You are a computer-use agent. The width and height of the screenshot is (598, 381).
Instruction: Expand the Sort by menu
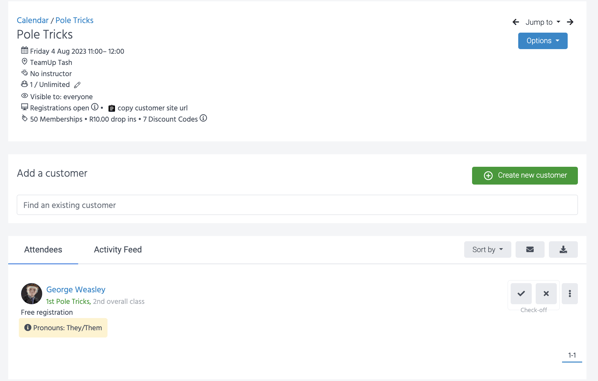tap(487, 249)
